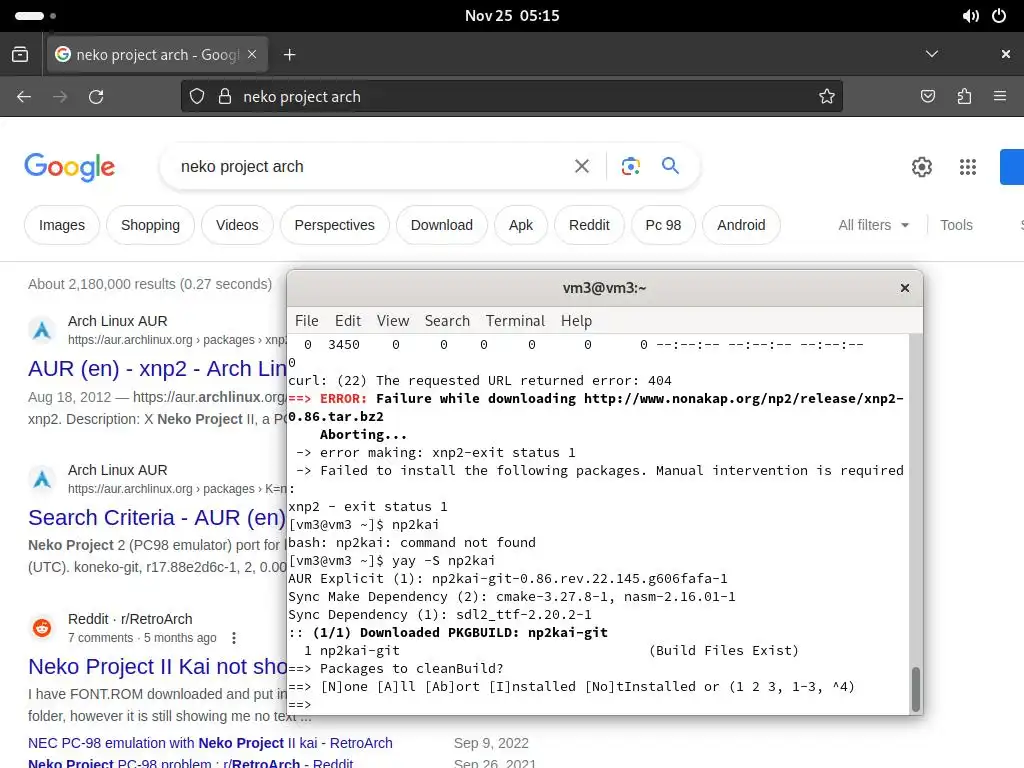Select the Shopping filter chip
Image resolution: width=1024 pixels, height=768 pixels.
pos(150,225)
